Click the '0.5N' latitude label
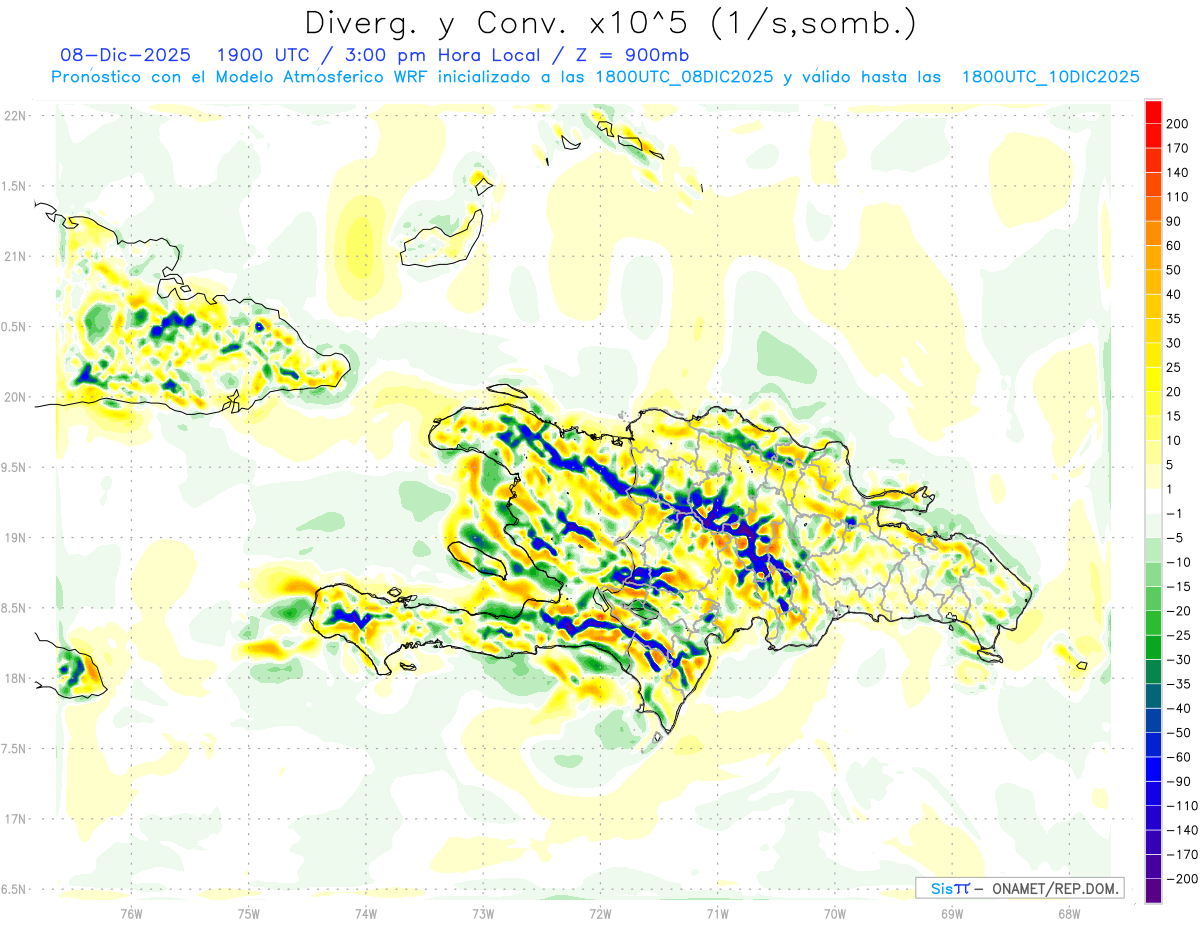 (x=15, y=326)
